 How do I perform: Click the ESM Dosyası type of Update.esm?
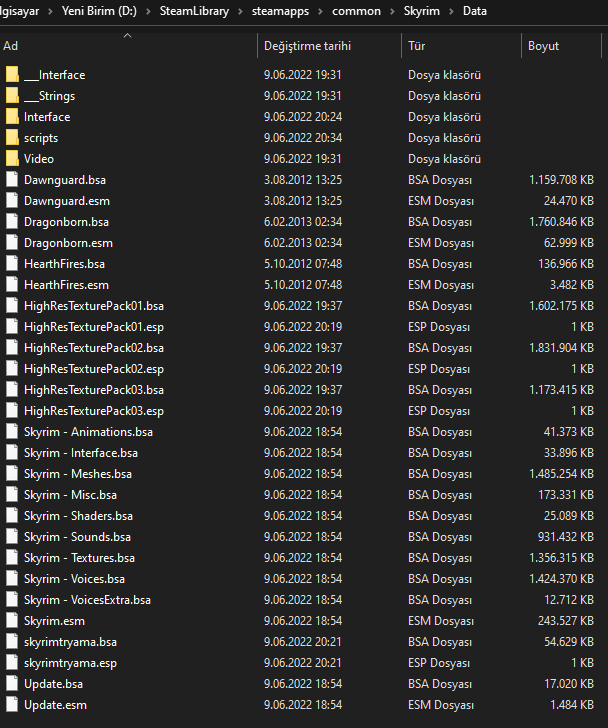[x=440, y=704]
